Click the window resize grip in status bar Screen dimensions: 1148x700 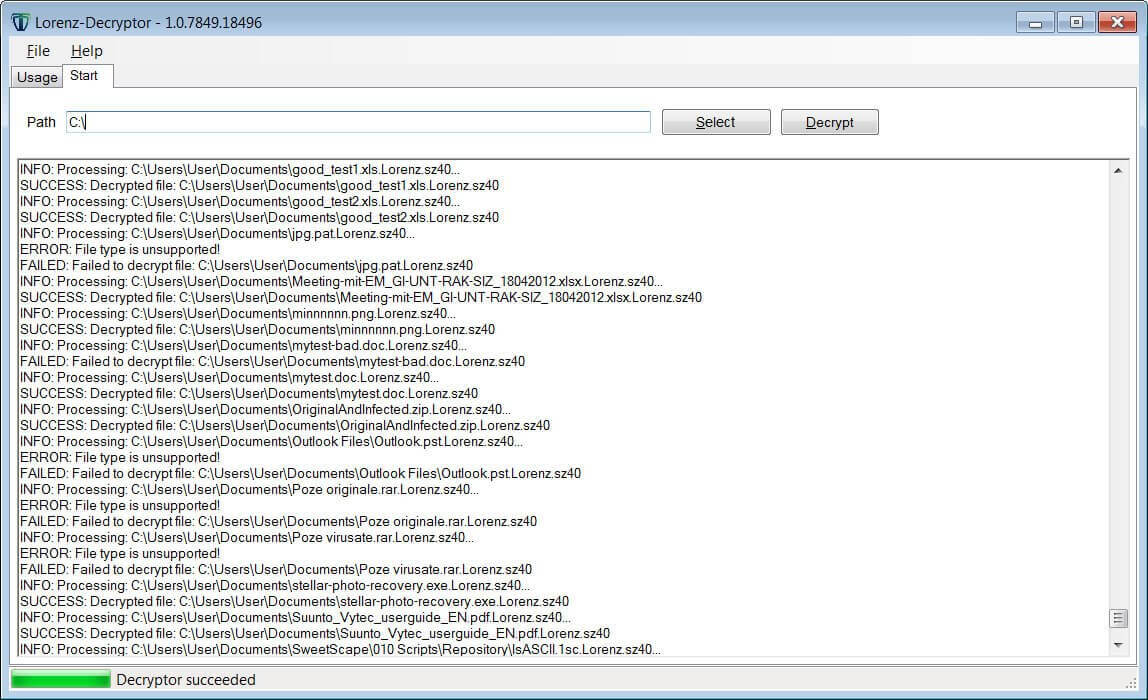[x=1131, y=683]
